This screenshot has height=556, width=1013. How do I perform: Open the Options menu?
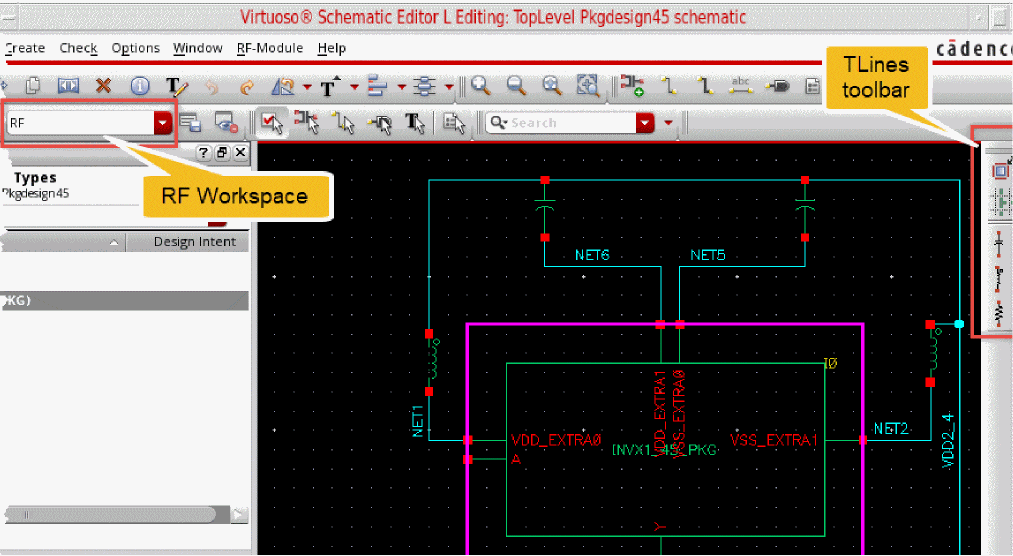135,48
